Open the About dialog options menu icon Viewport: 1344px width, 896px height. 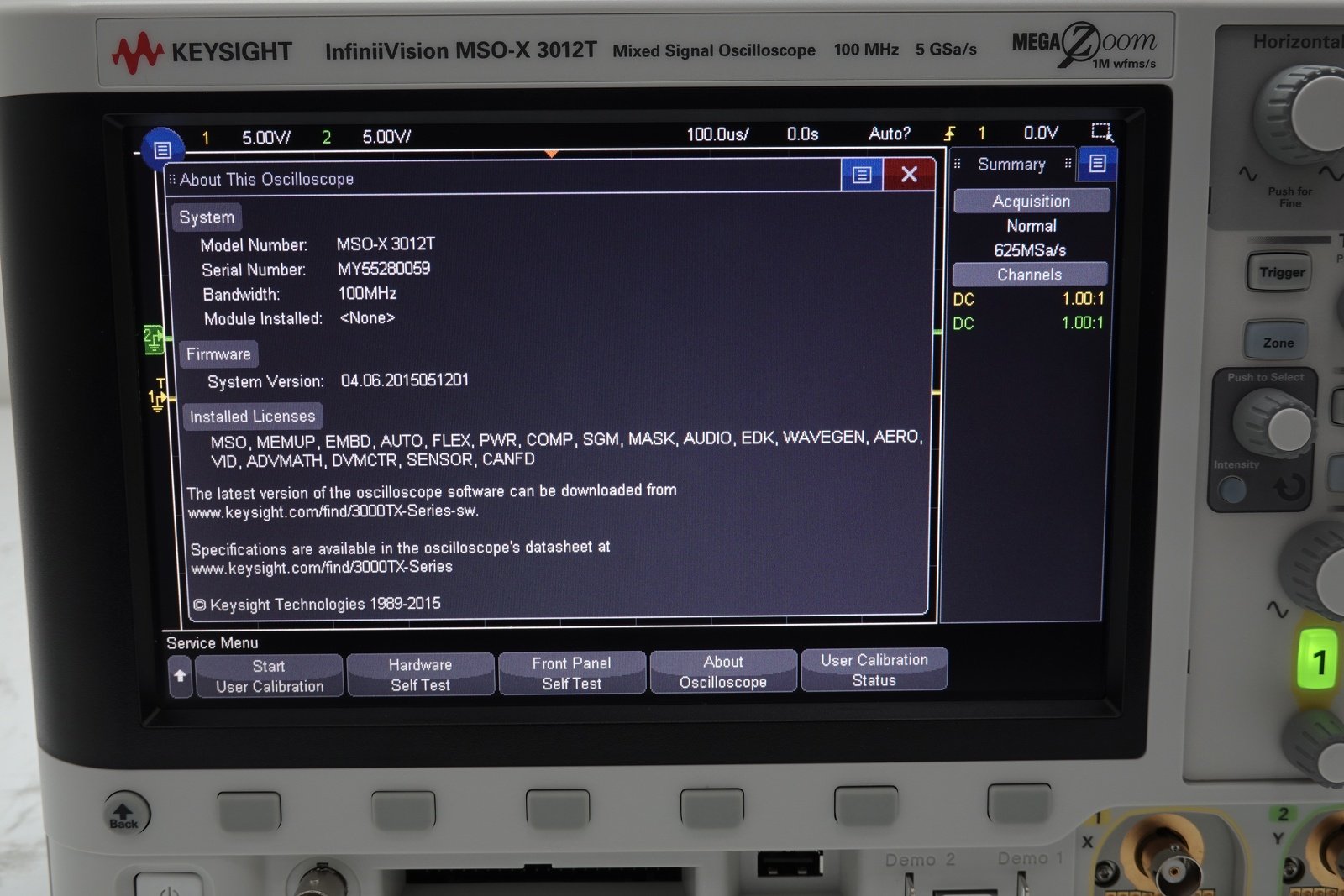pyautogui.click(x=862, y=175)
